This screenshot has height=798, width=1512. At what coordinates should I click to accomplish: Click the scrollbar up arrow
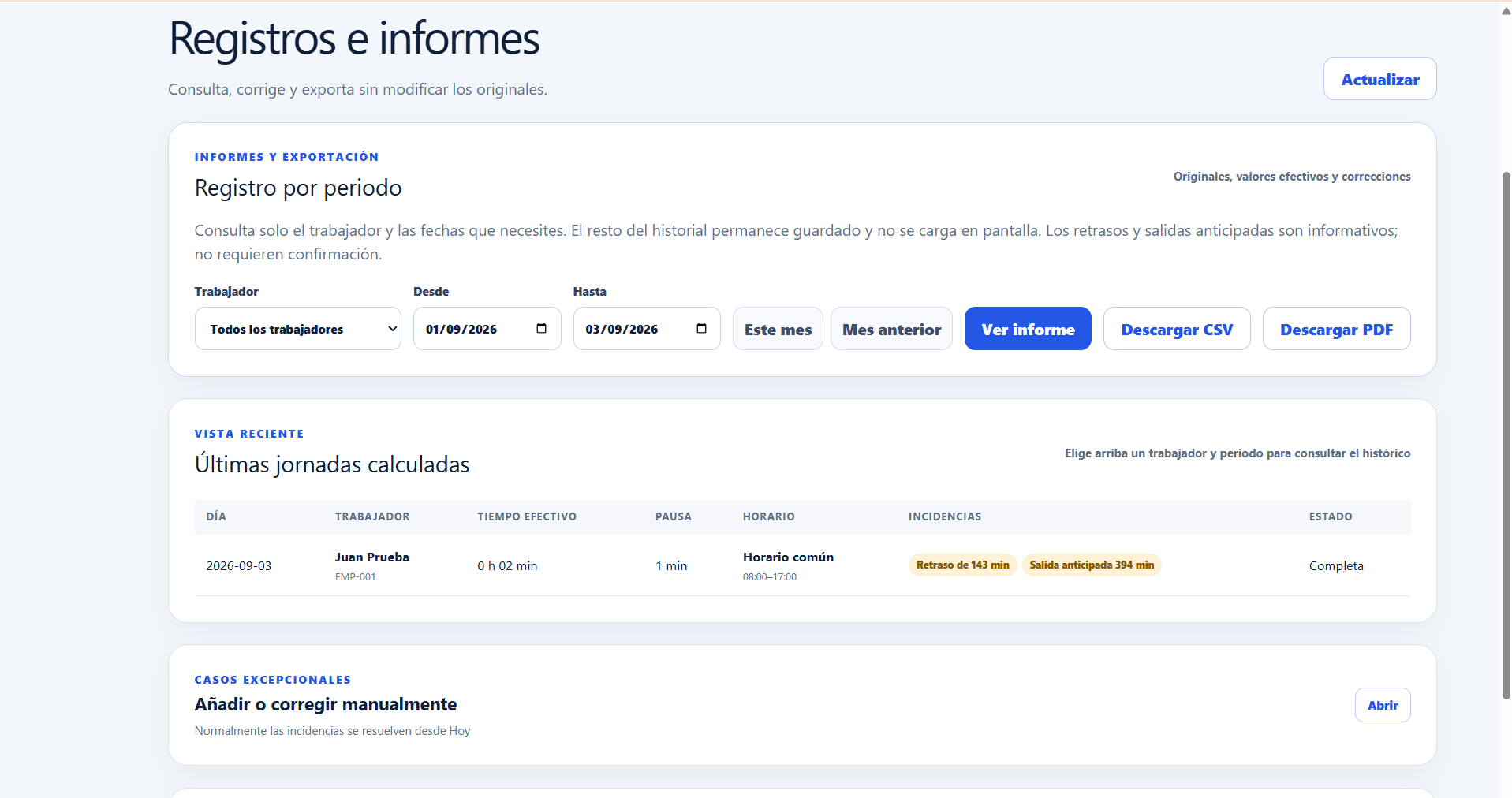[1506, 10]
